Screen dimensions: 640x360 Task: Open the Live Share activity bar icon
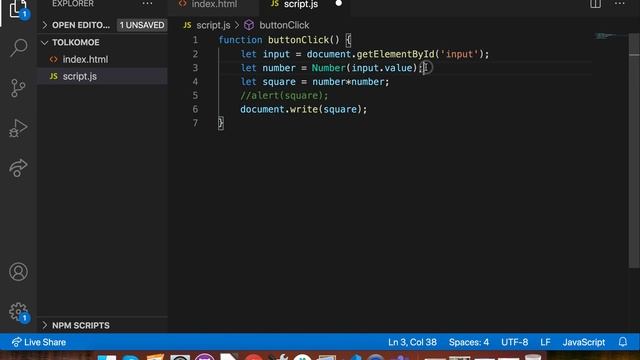pyautogui.click(x=18, y=167)
